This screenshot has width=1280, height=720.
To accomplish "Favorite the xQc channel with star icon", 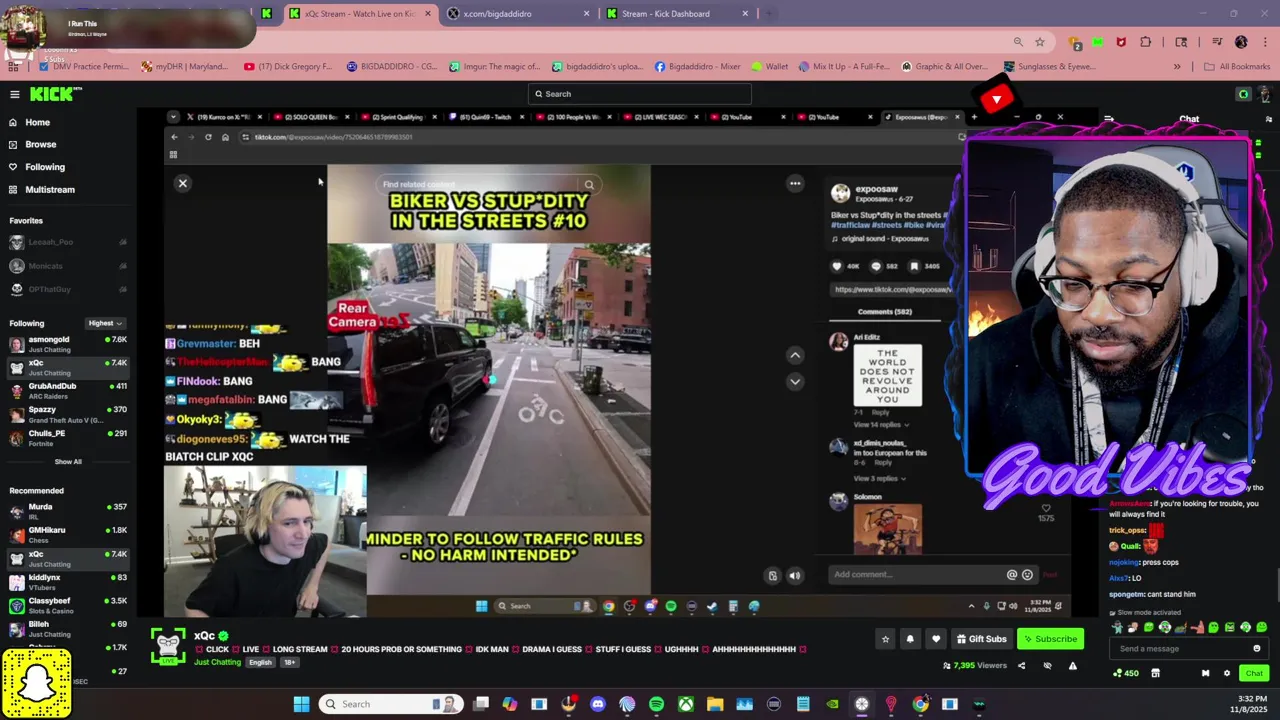I will [885, 639].
